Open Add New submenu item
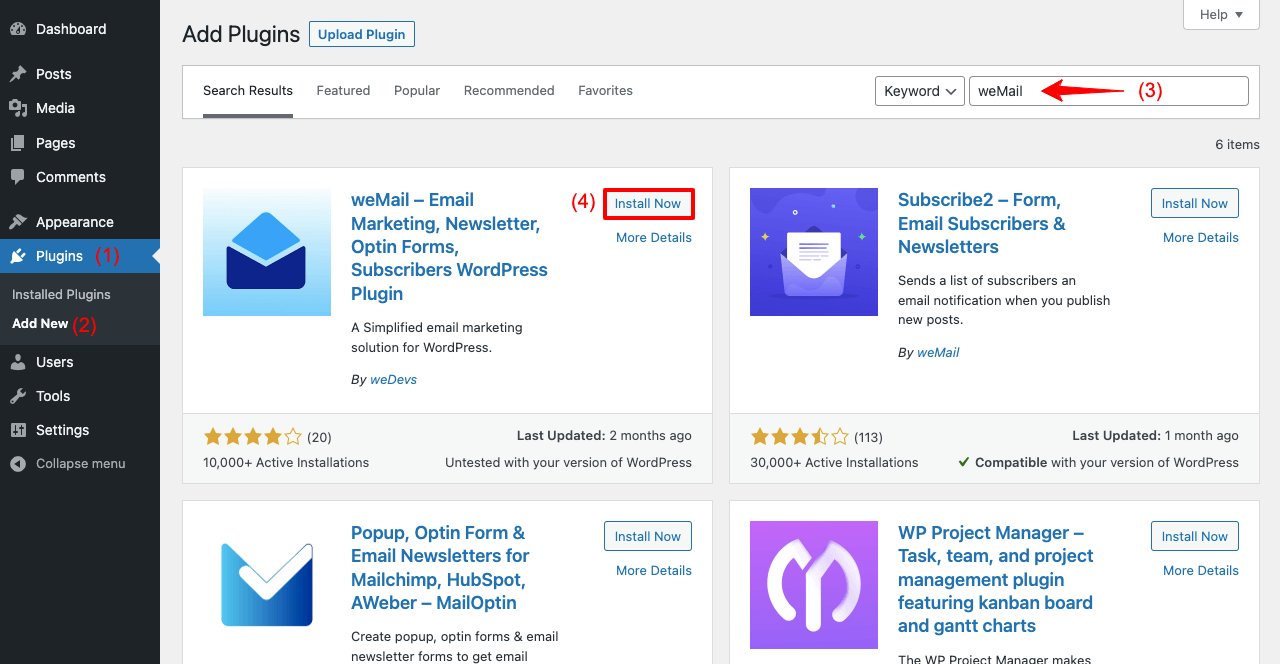1280x664 pixels. pyautogui.click(x=40, y=324)
